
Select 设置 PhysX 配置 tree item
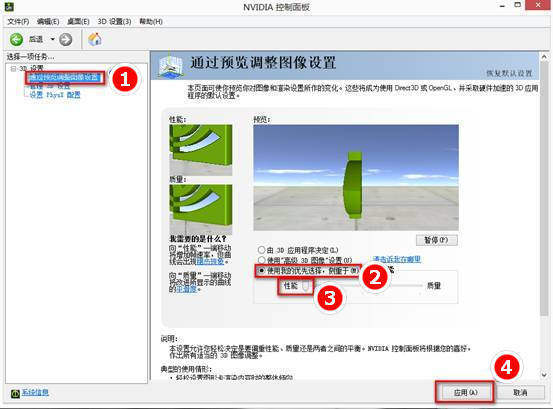pos(55,95)
